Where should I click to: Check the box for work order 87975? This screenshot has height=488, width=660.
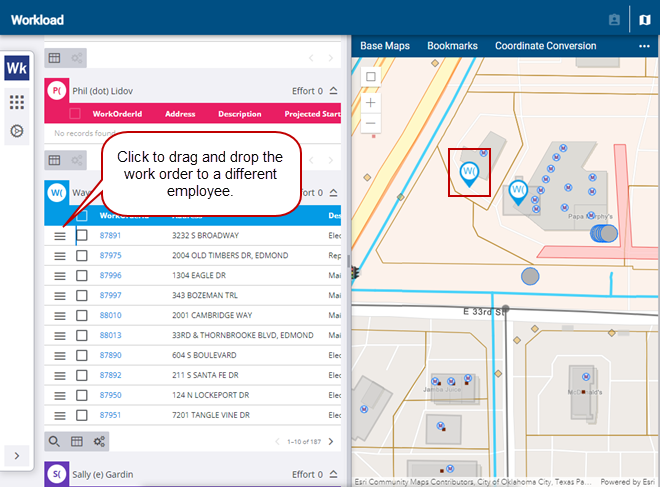[82, 255]
